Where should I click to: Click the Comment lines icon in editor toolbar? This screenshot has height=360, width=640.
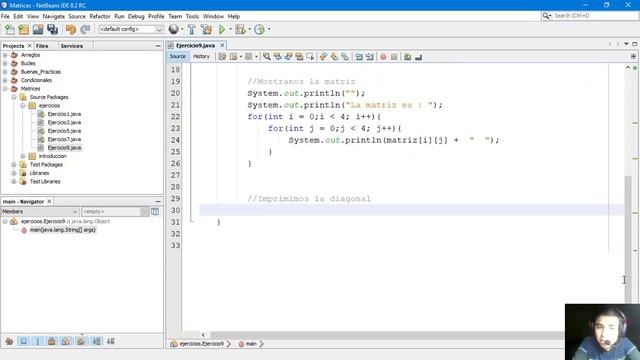[x=407, y=57]
